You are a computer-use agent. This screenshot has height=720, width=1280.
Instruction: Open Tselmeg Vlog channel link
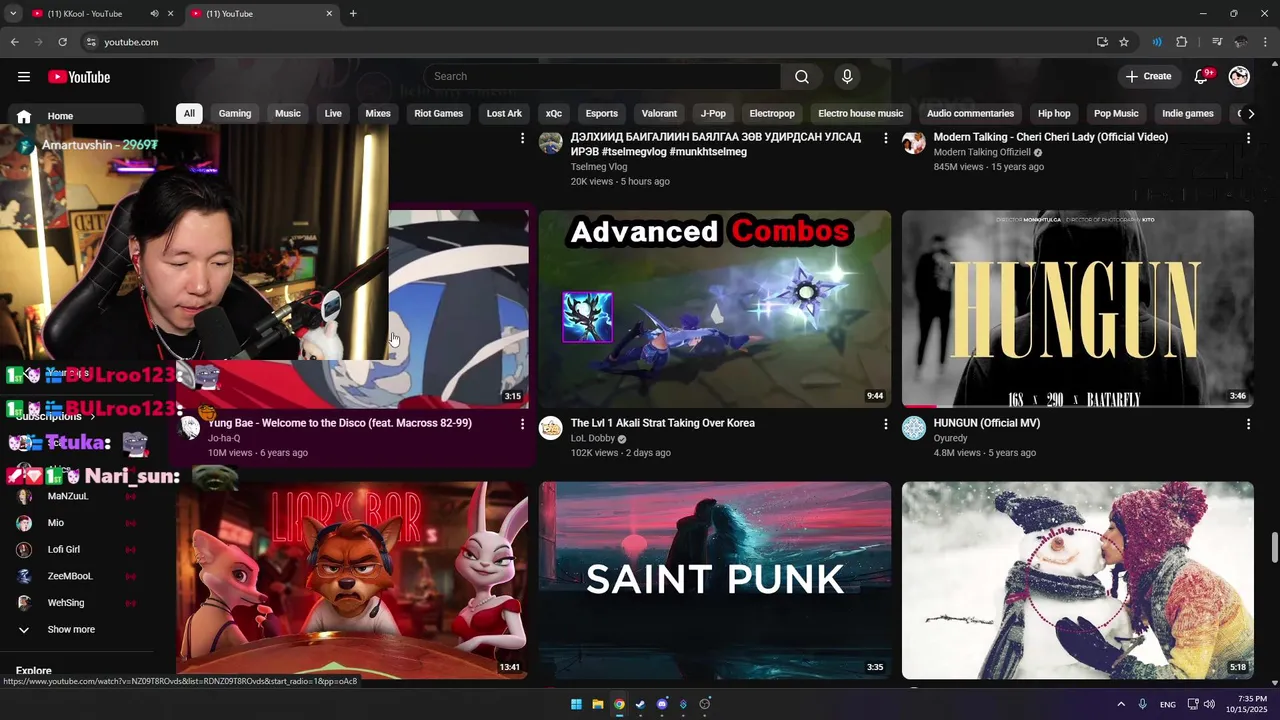point(599,167)
